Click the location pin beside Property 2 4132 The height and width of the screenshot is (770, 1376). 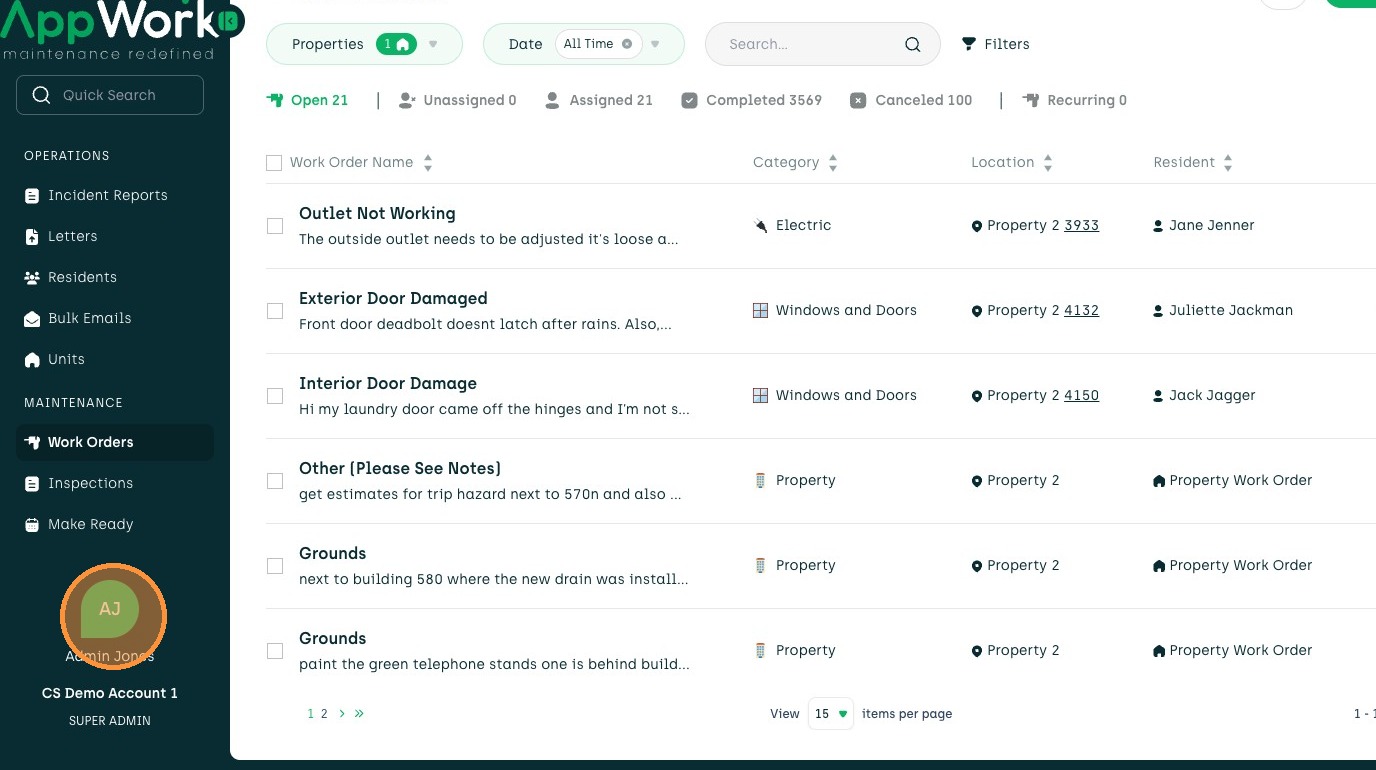pyautogui.click(x=977, y=312)
